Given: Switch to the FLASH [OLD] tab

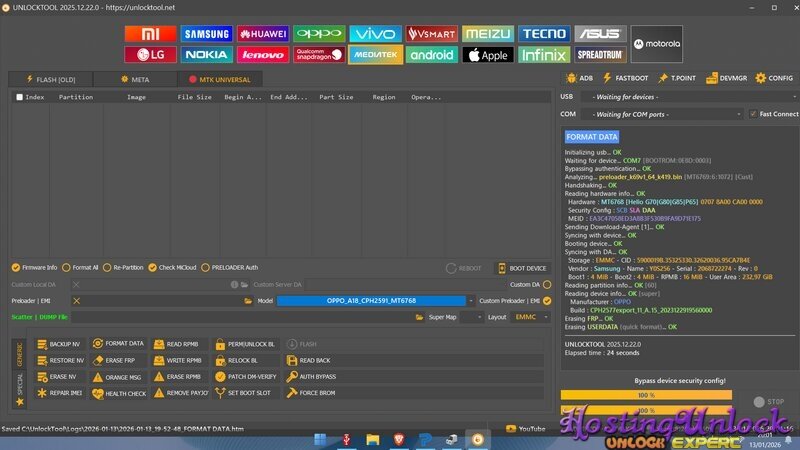Looking at the screenshot, I should 50,79.
